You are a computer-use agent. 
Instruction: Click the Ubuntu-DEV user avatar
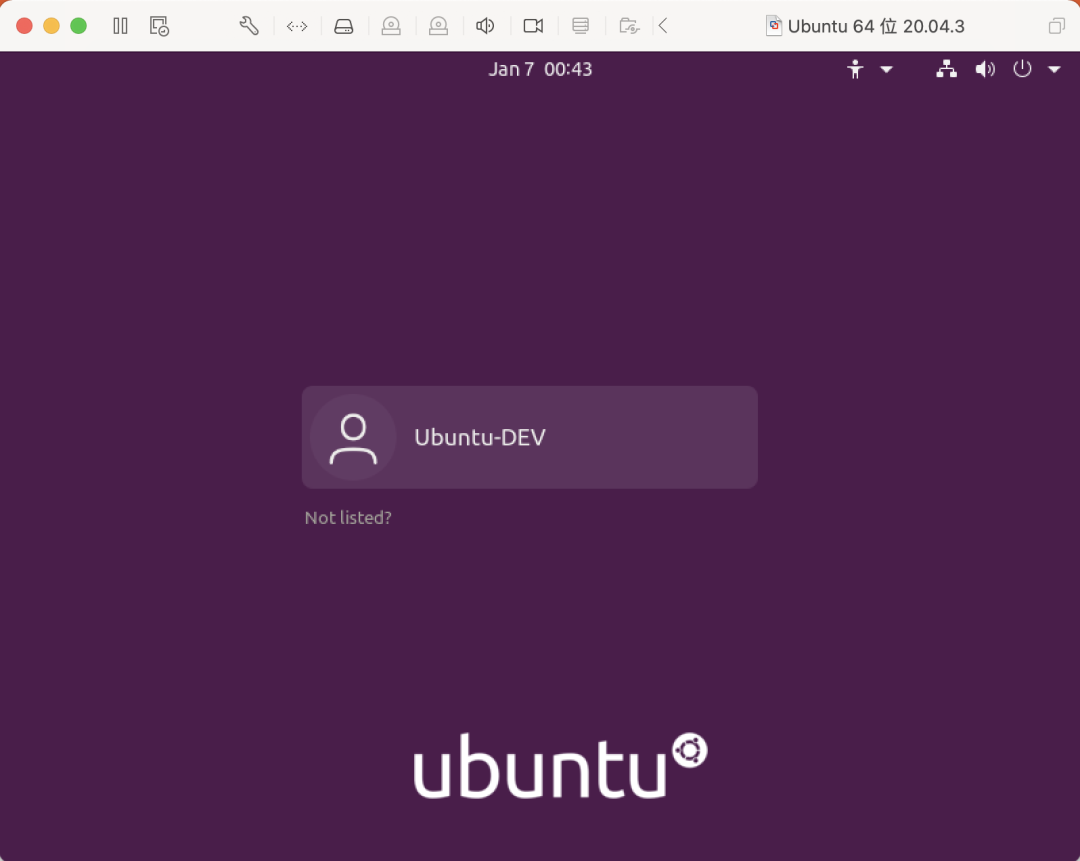(353, 437)
